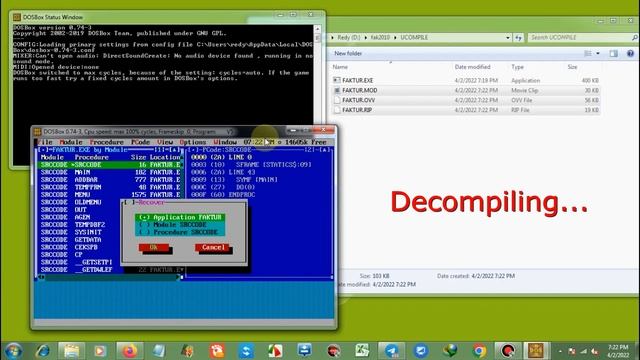The image size is (640, 360).
Task: Click module list horizontal scroll left arrow
Action: pyautogui.click(x=41, y=277)
